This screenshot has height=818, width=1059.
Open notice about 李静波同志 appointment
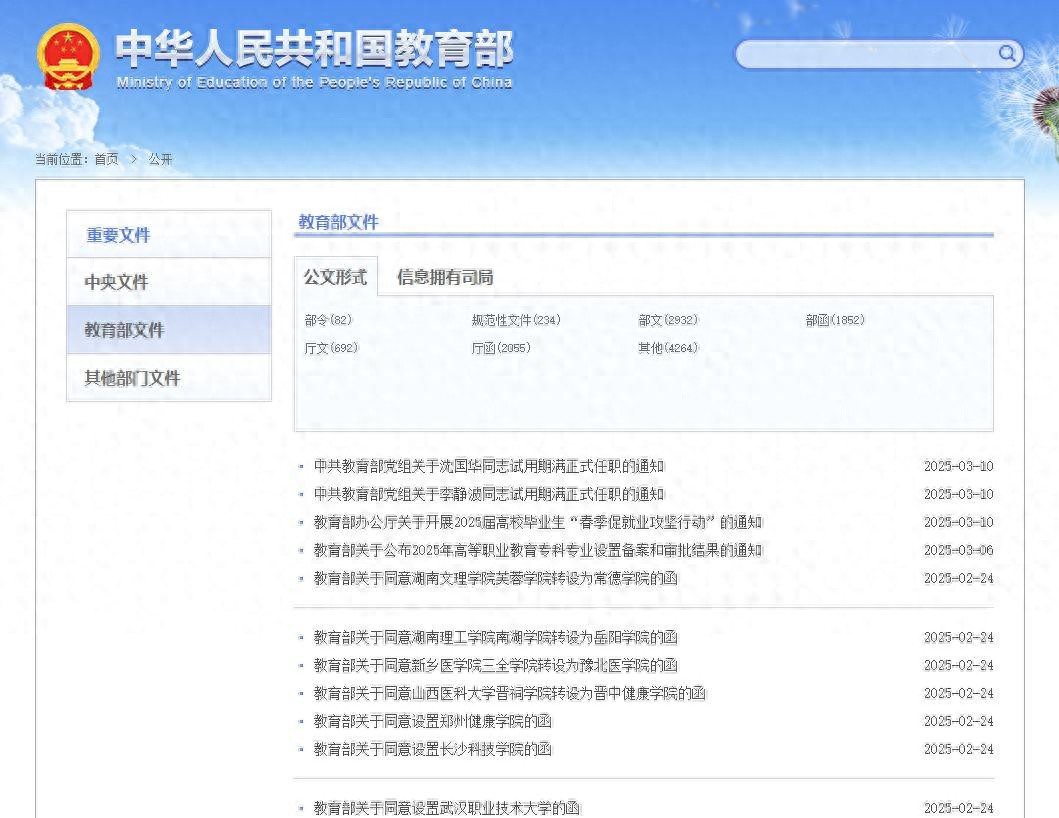(x=489, y=494)
